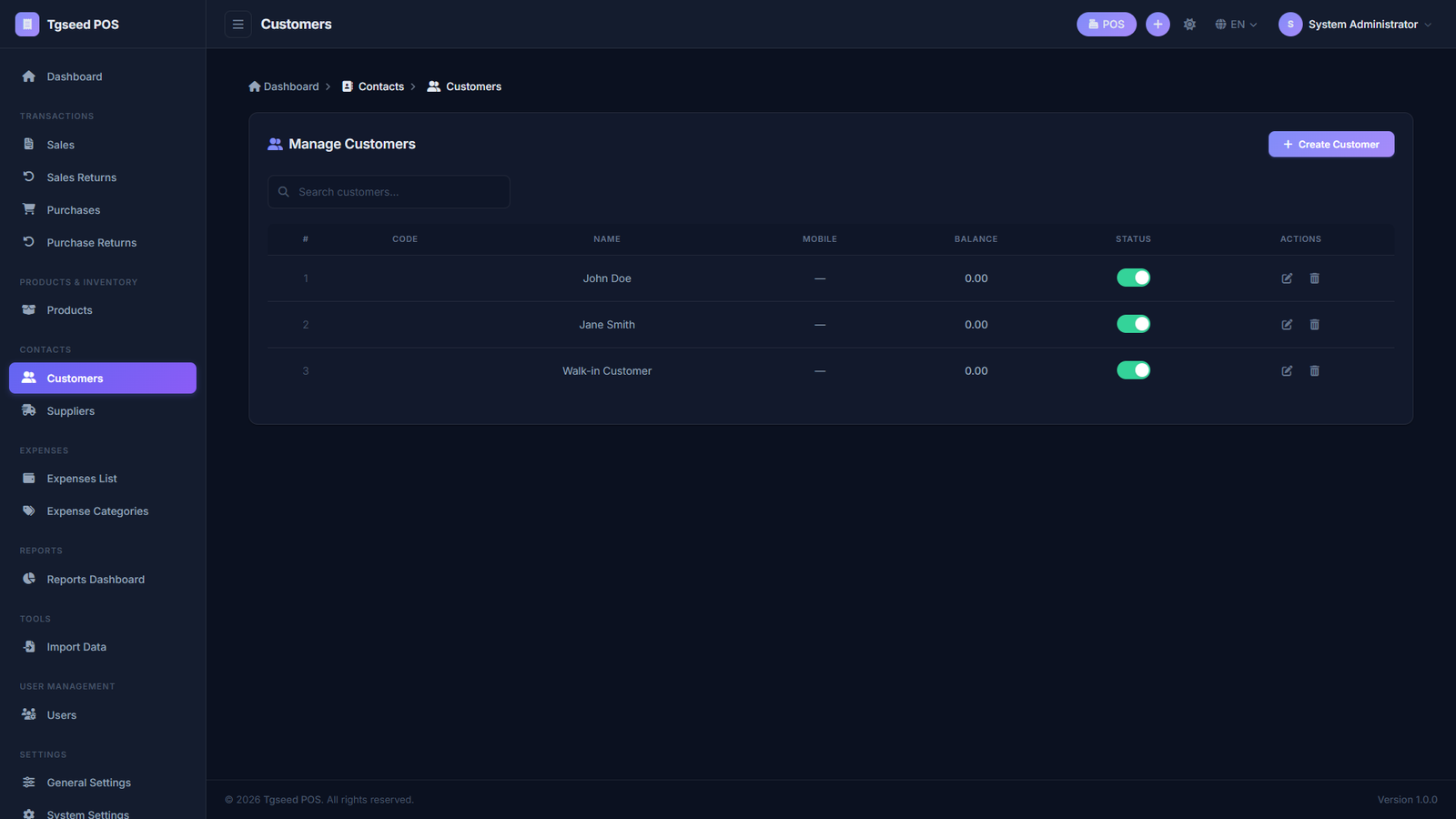The height and width of the screenshot is (819, 1456).
Task: Open Reports Dashboard in the sidebar
Action: 103,580
